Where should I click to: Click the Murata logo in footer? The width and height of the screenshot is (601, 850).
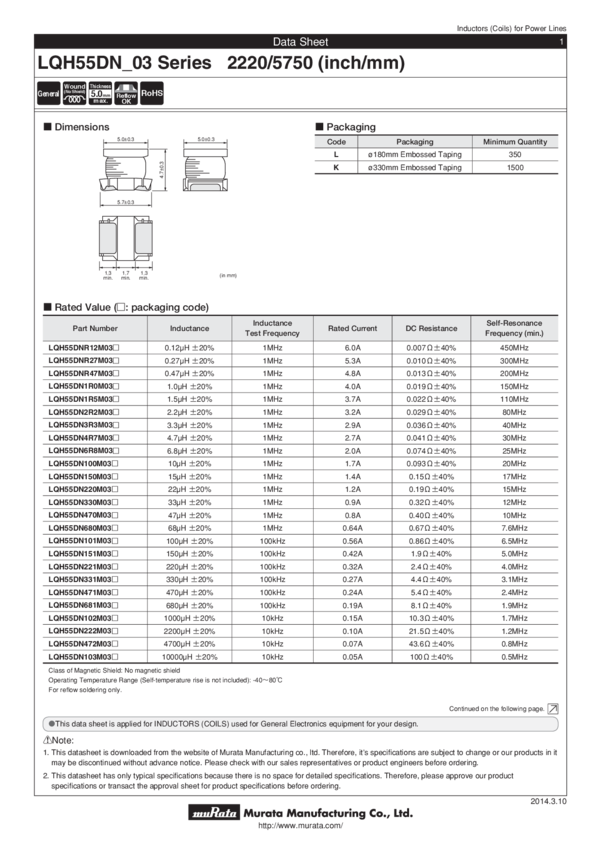(215, 813)
